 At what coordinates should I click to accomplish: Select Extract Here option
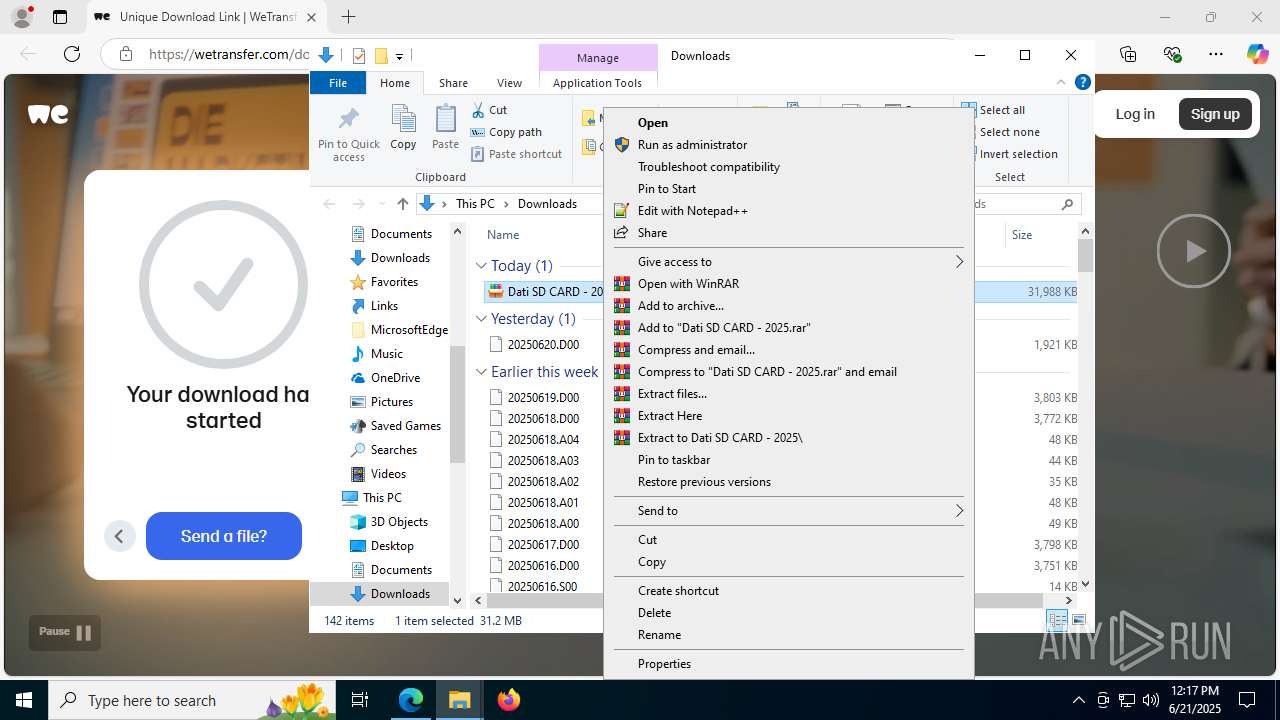tap(669, 415)
